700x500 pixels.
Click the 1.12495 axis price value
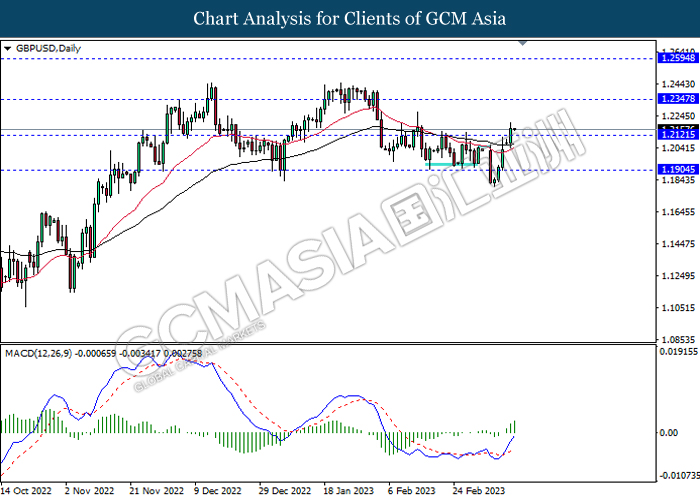(x=678, y=275)
